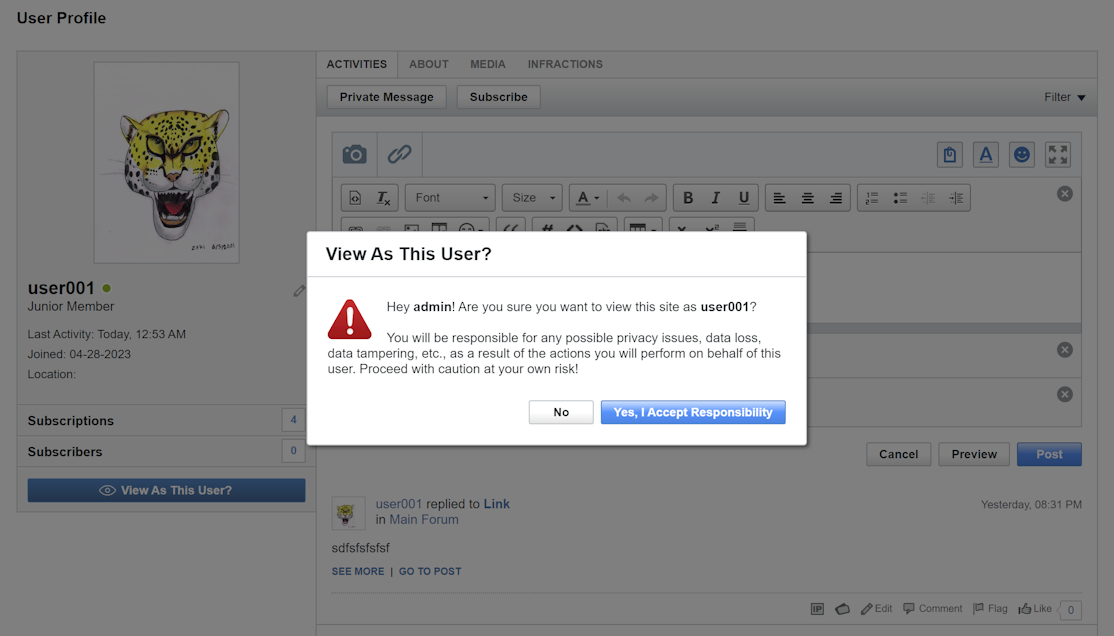Open Subscriptions count 4
The image size is (1114, 636).
[293, 420]
